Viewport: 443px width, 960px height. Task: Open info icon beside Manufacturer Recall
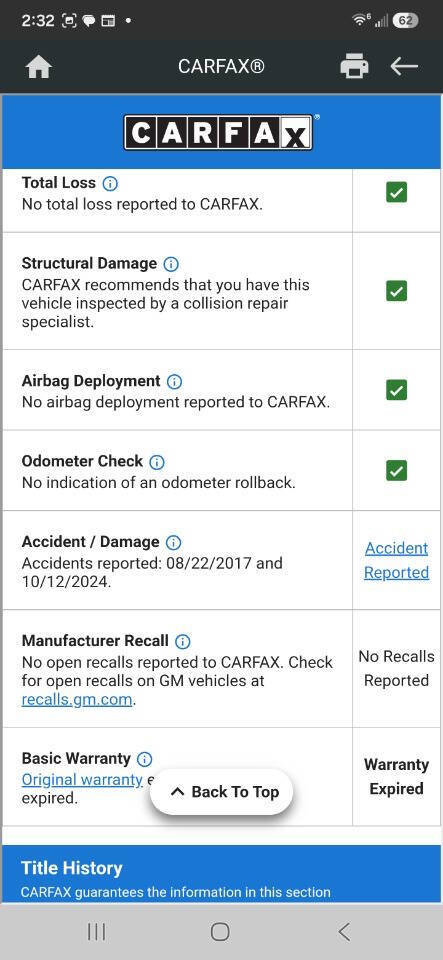182,642
